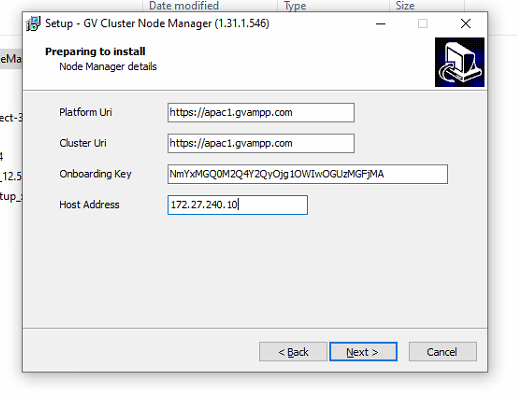Focus the Cluster Uri input field

(x=261, y=143)
